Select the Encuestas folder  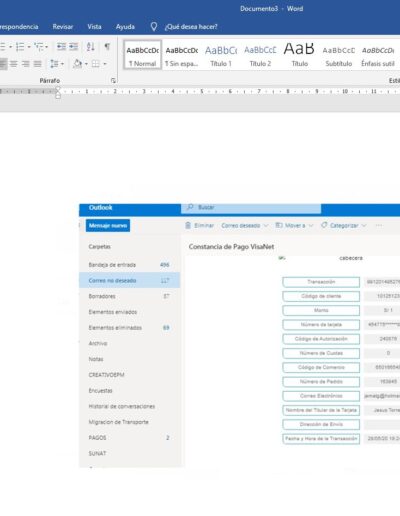click(129, 390)
